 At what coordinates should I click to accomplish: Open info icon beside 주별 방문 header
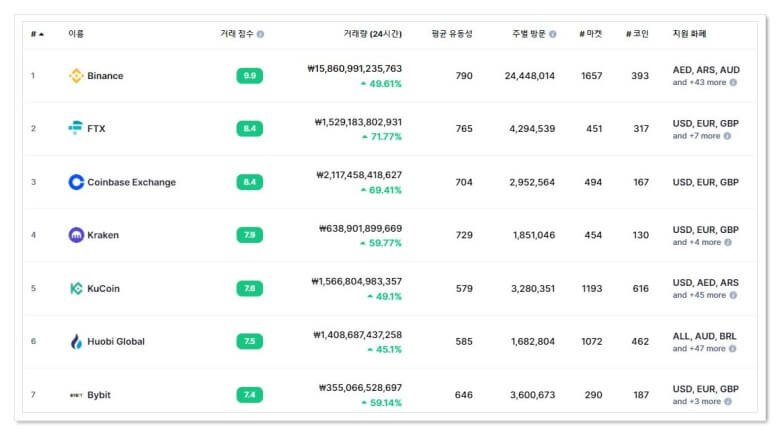pos(553,34)
